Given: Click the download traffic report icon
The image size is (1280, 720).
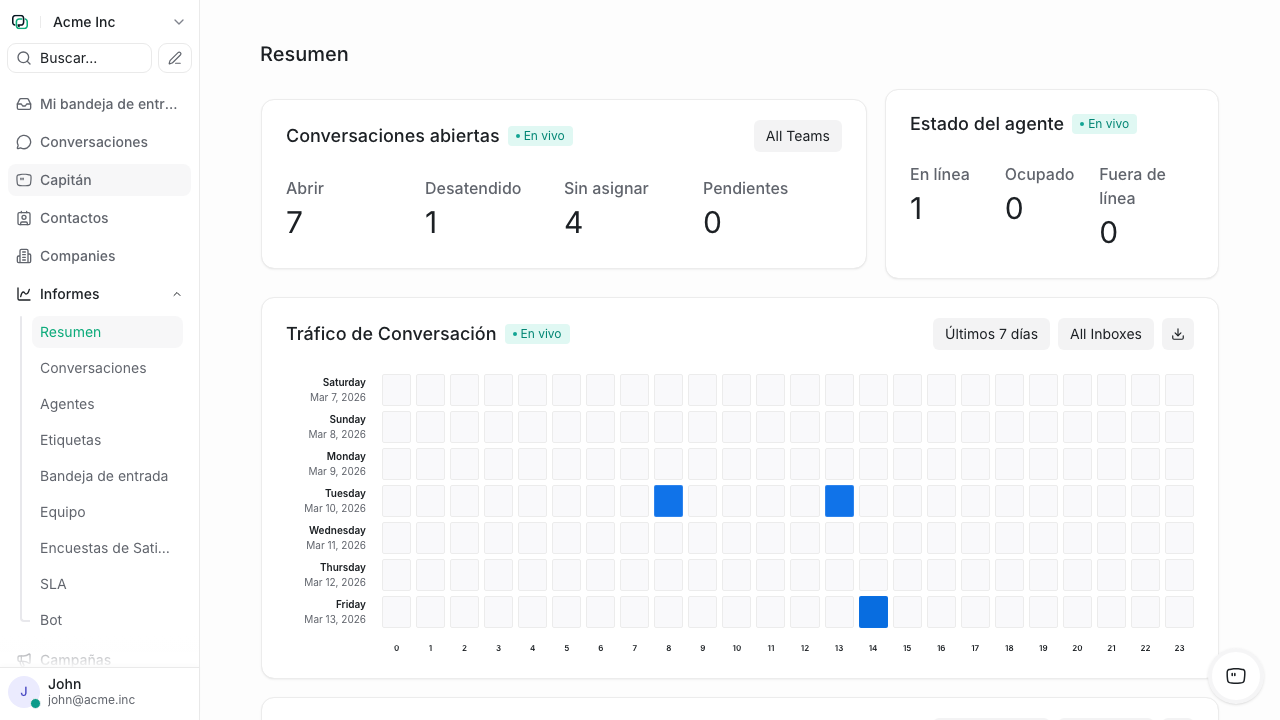Looking at the screenshot, I should tap(1178, 334).
